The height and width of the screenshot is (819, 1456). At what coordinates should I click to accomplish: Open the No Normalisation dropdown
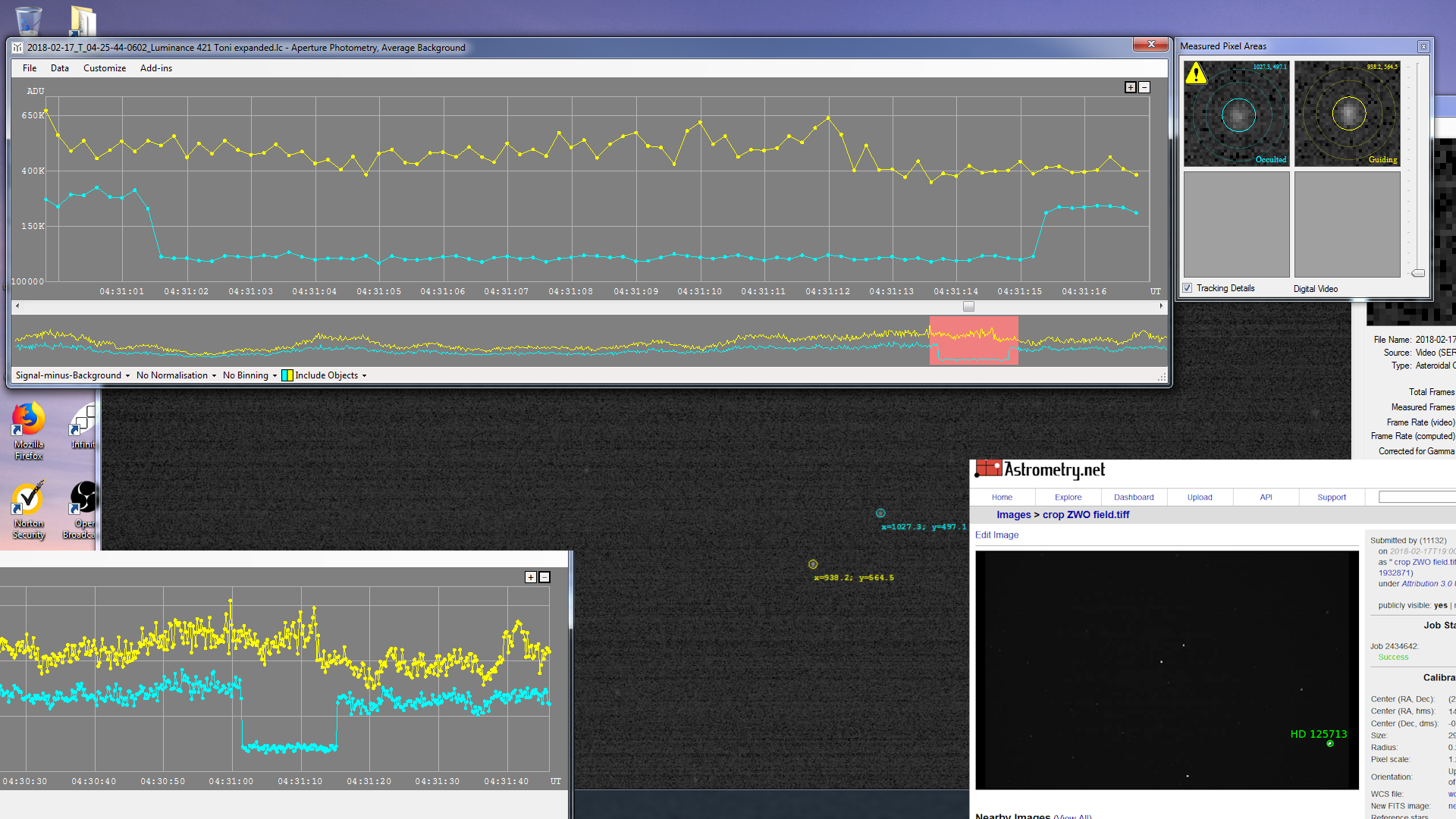click(176, 375)
